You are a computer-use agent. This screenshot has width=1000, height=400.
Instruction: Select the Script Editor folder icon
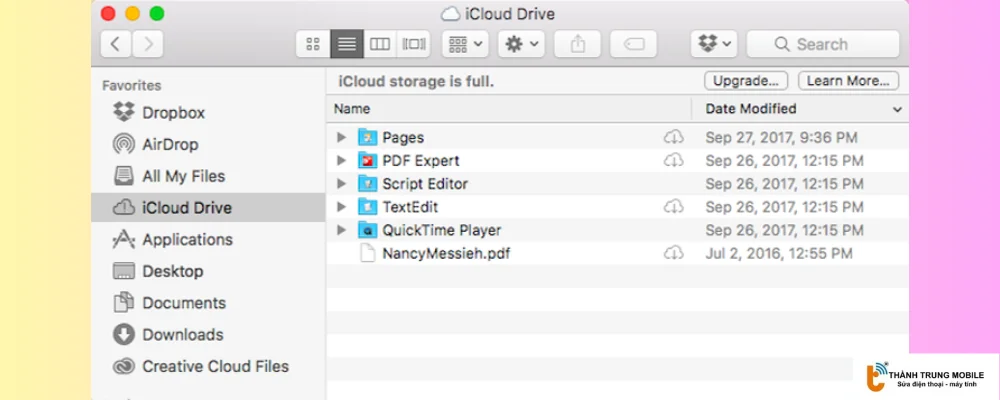367,184
